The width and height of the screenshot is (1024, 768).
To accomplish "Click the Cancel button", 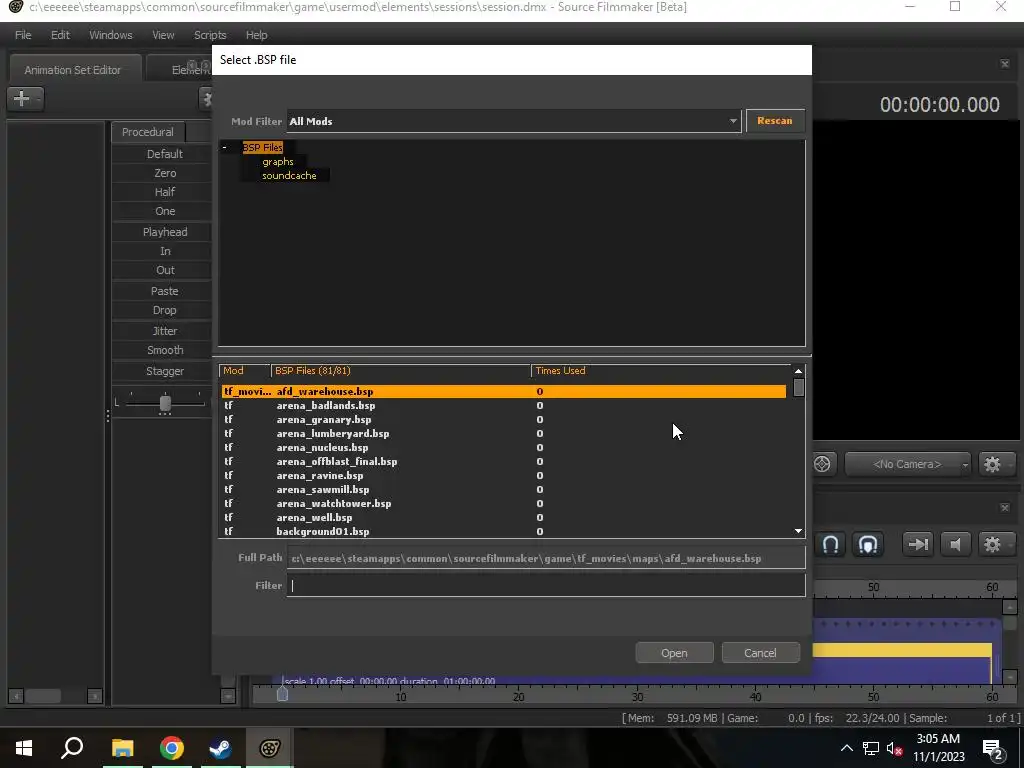I will [760, 653].
